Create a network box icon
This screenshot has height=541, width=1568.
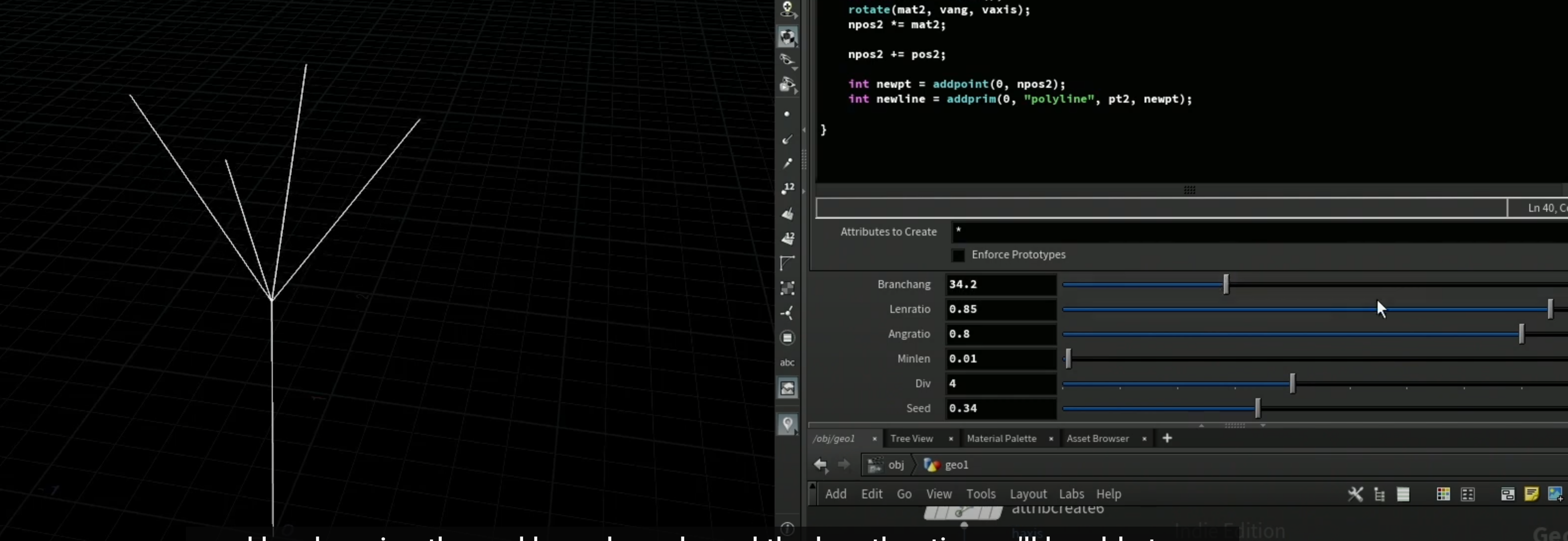(x=1507, y=494)
